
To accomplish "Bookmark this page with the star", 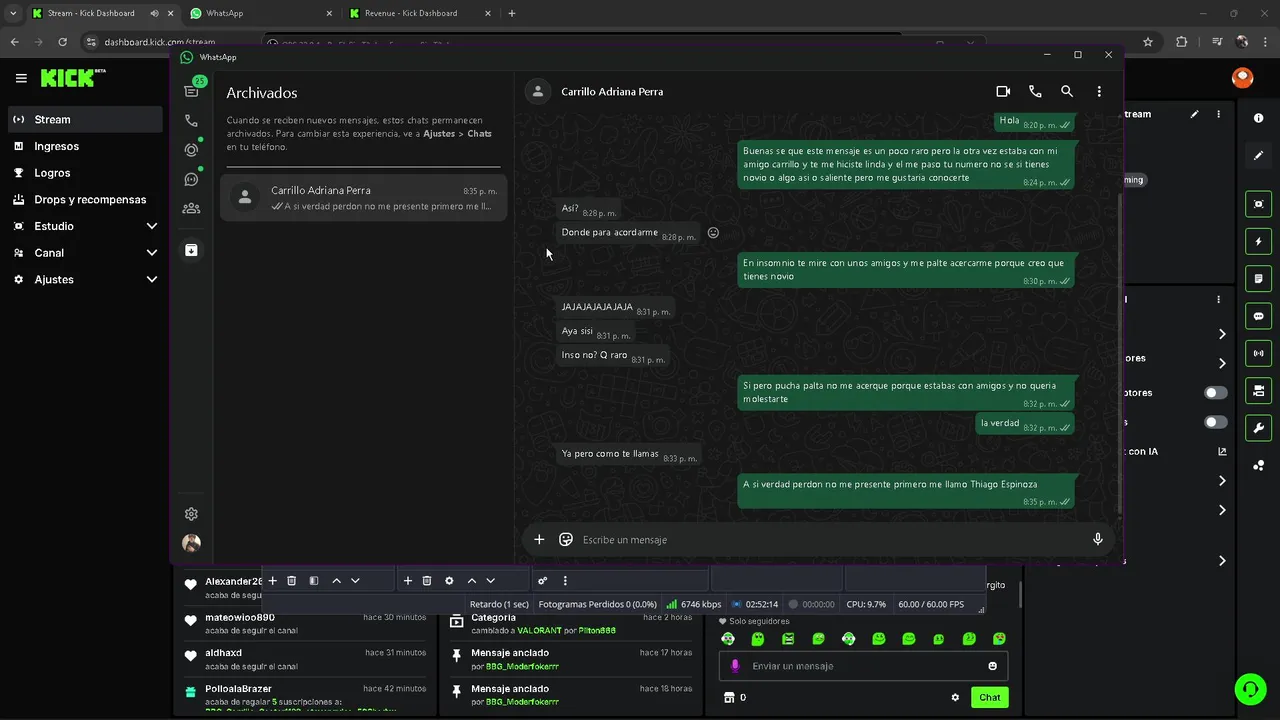I will coord(1148,42).
